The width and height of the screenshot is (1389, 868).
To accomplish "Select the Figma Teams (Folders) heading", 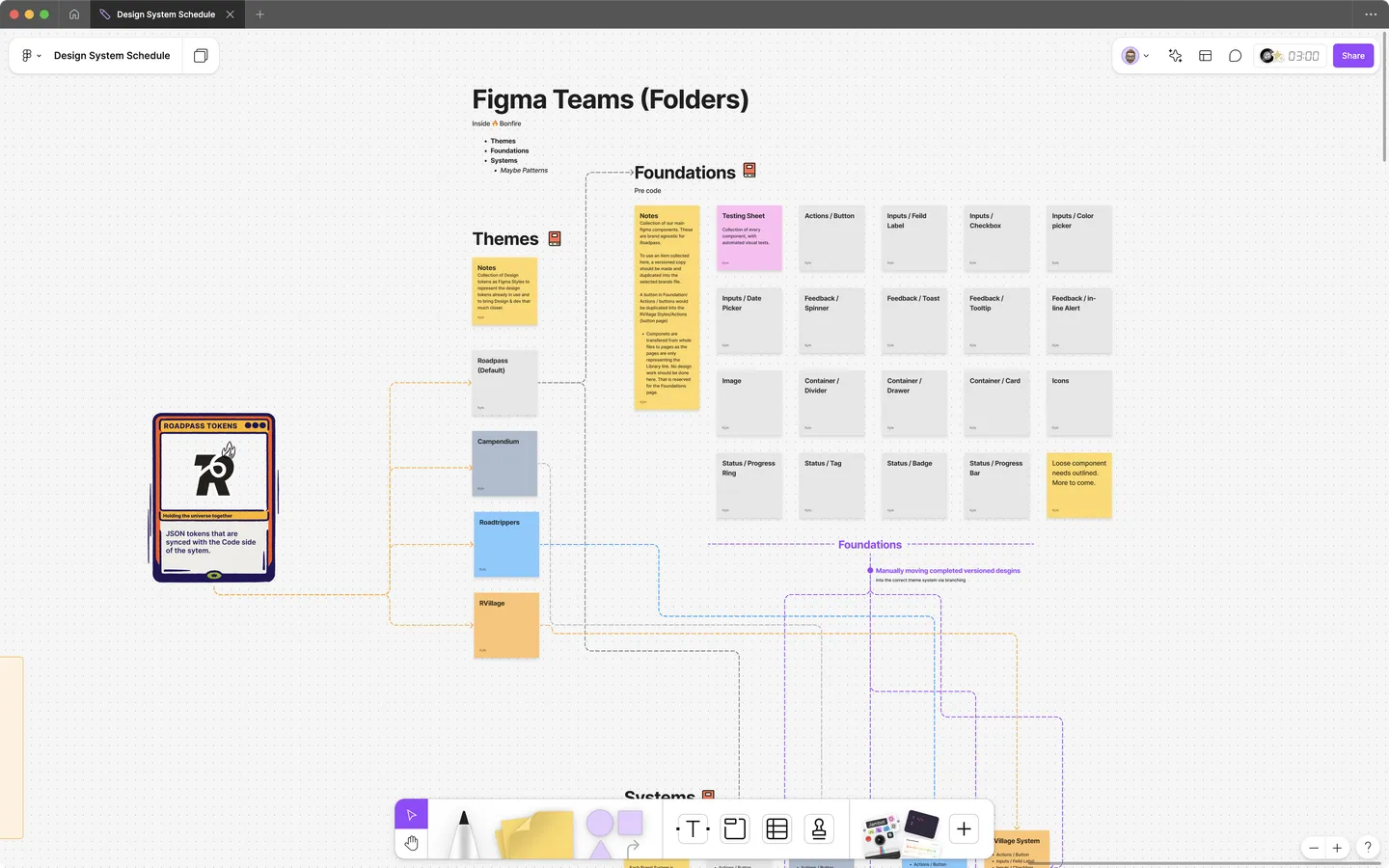I will pos(610,99).
